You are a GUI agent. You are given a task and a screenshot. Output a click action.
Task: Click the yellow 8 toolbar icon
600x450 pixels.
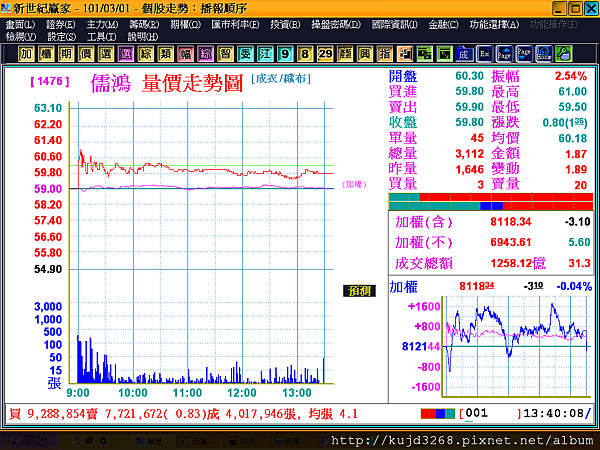tap(305, 54)
